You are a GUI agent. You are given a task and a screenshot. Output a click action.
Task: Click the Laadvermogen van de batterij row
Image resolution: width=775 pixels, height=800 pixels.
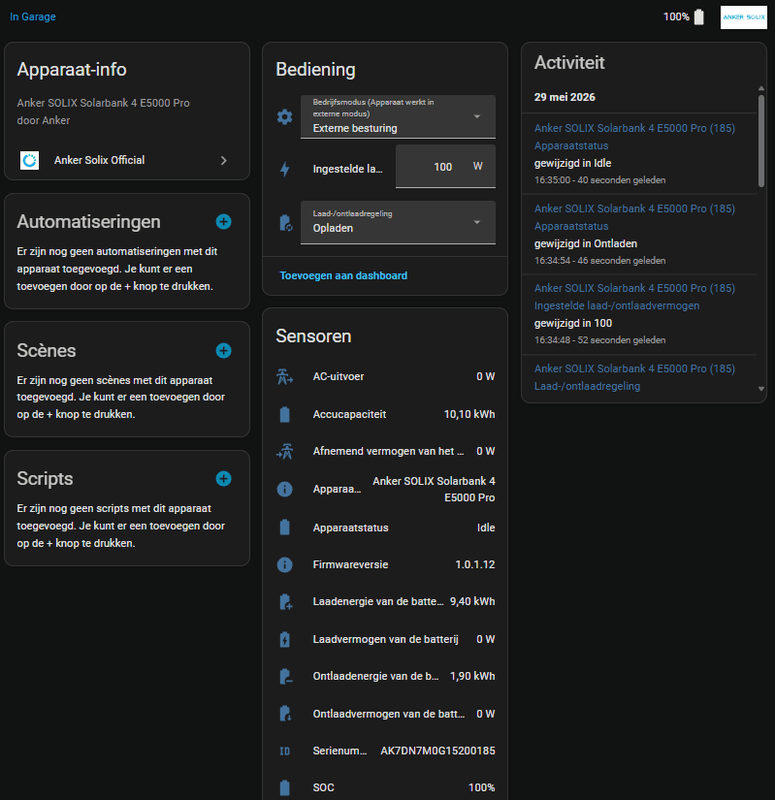385,639
